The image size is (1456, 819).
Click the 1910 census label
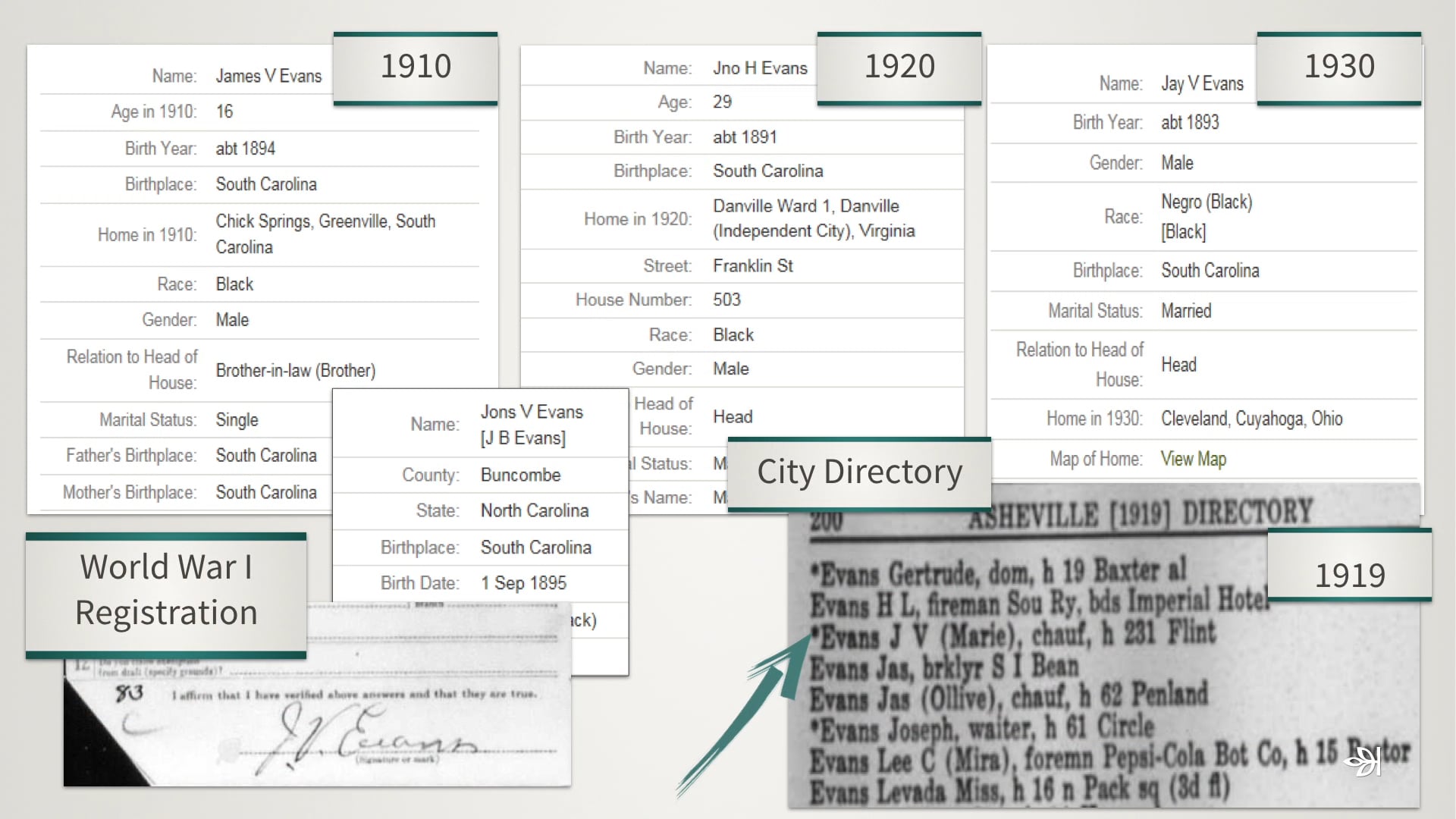416,67
